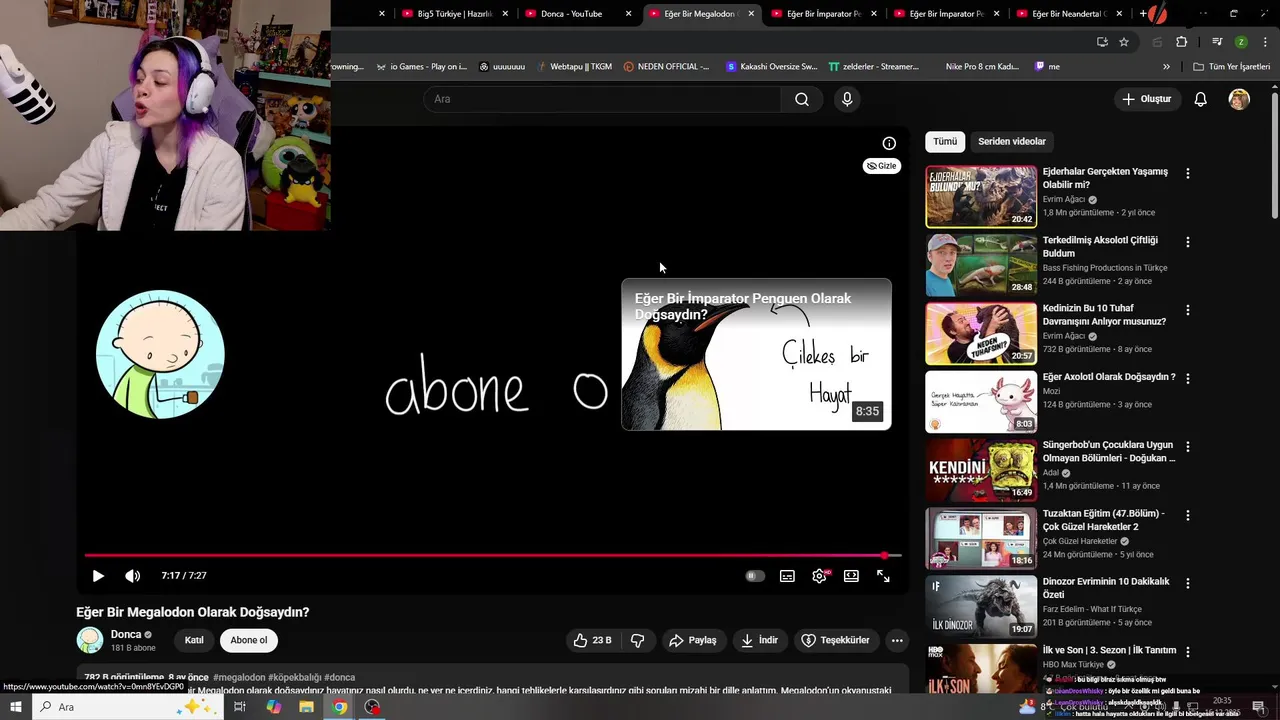1280x720 pixels.
Task: Open YouTube notifications bell
Action: 1201,99
